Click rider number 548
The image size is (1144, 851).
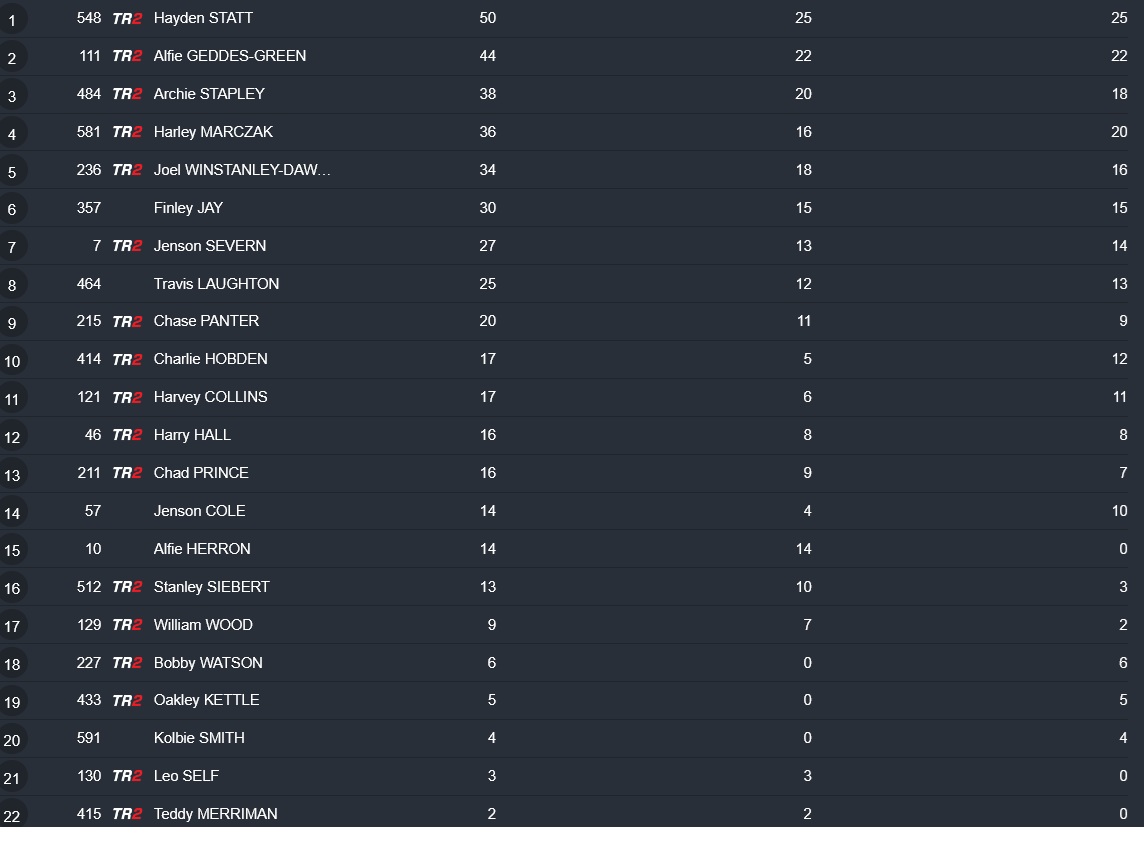pos(89,18)
